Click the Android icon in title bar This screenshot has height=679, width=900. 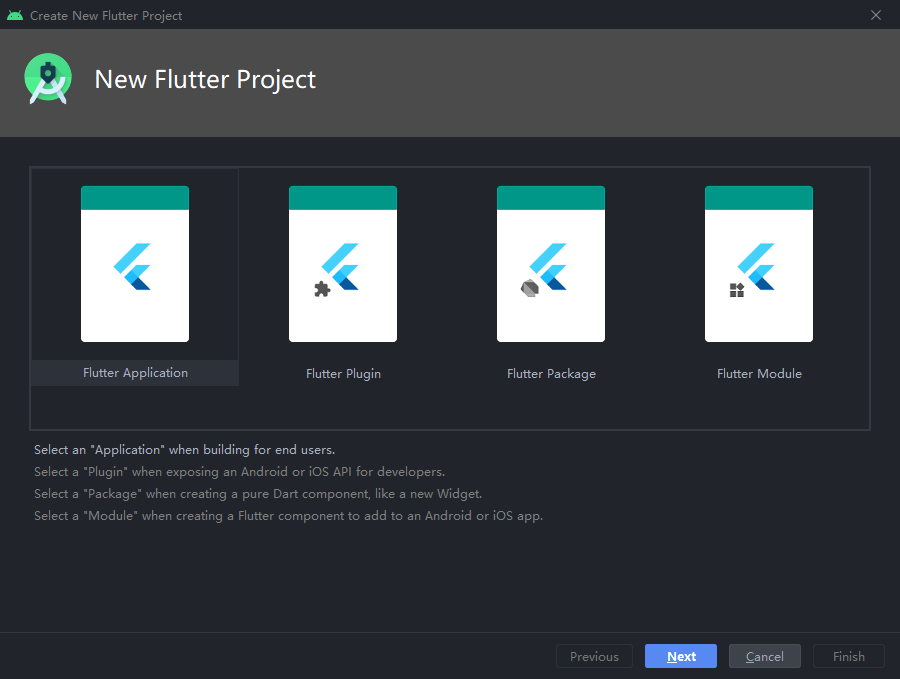[15, 15]
